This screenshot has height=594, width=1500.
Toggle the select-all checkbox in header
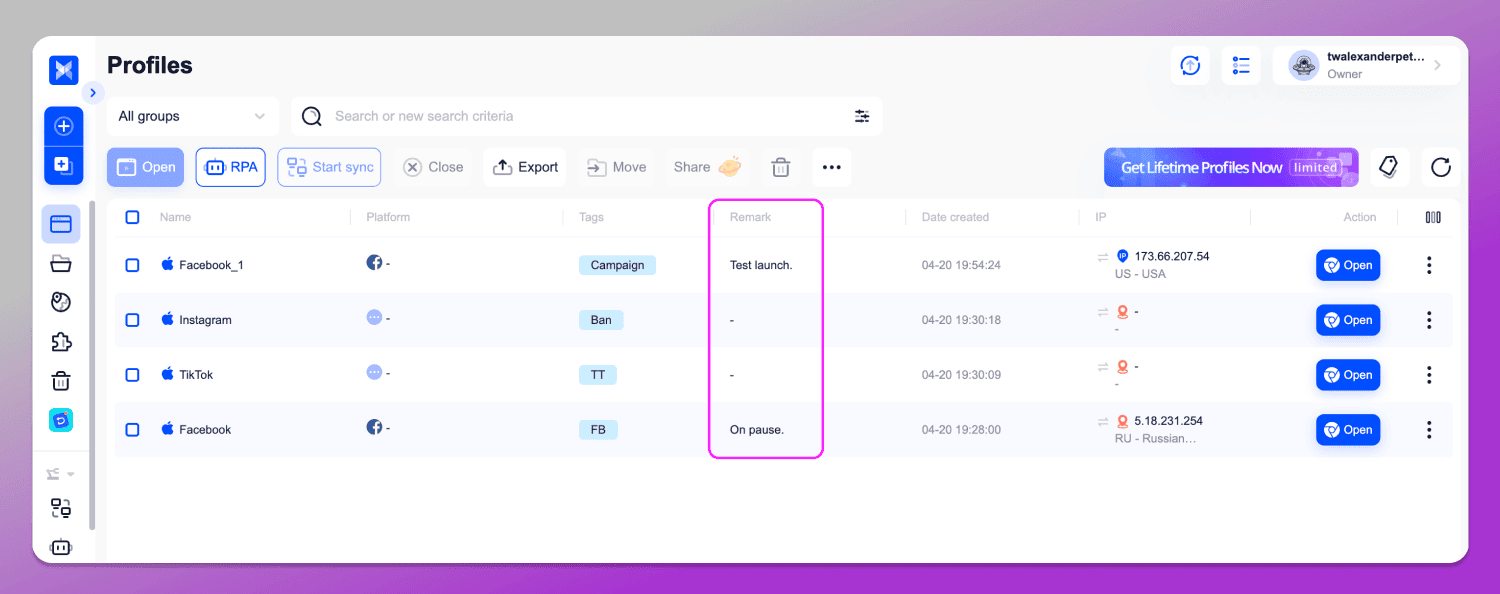(x=132, y=217)
